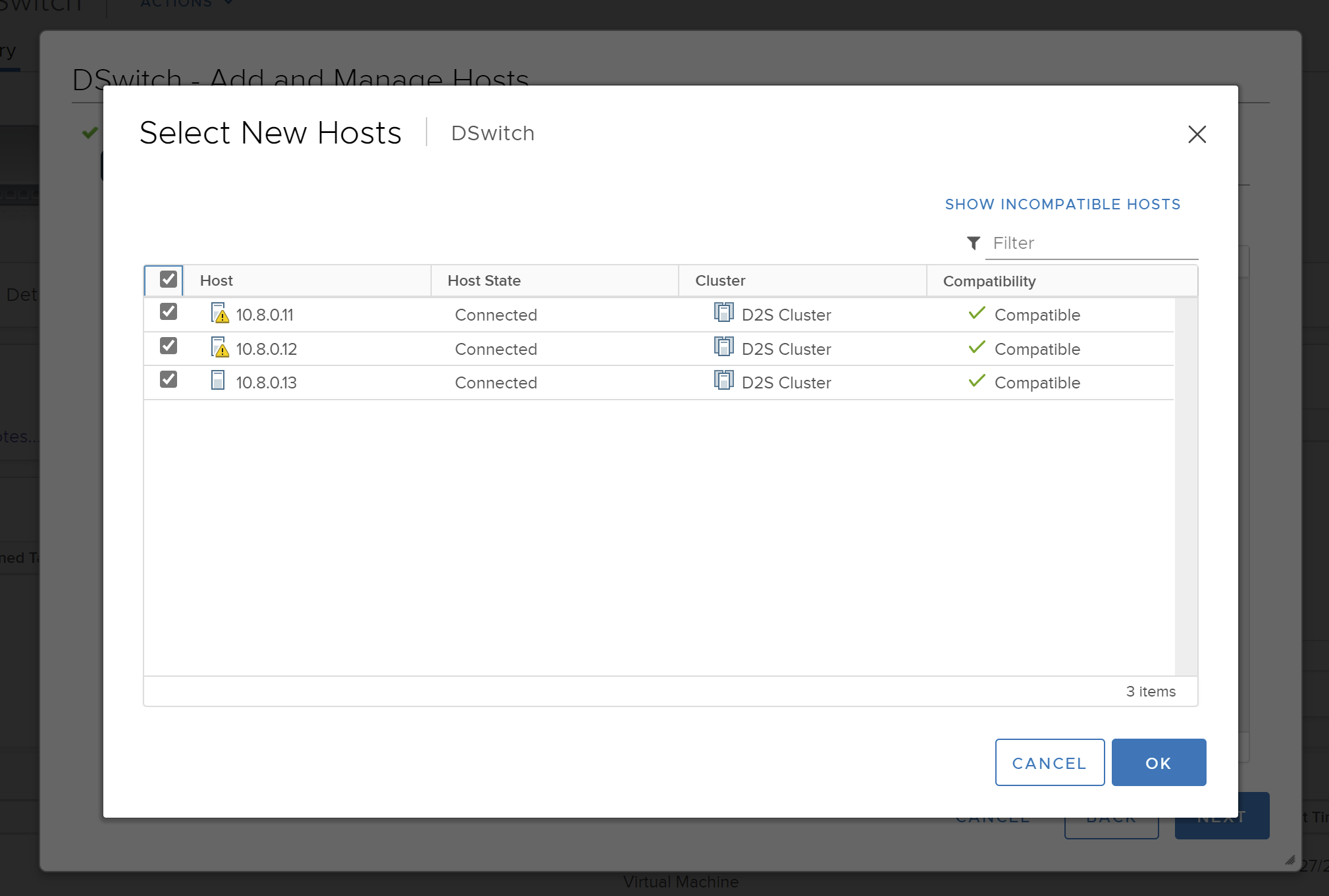1329x896 pixels.
Task: Focus the Filter text field
Action: [x=1090, y=244]
